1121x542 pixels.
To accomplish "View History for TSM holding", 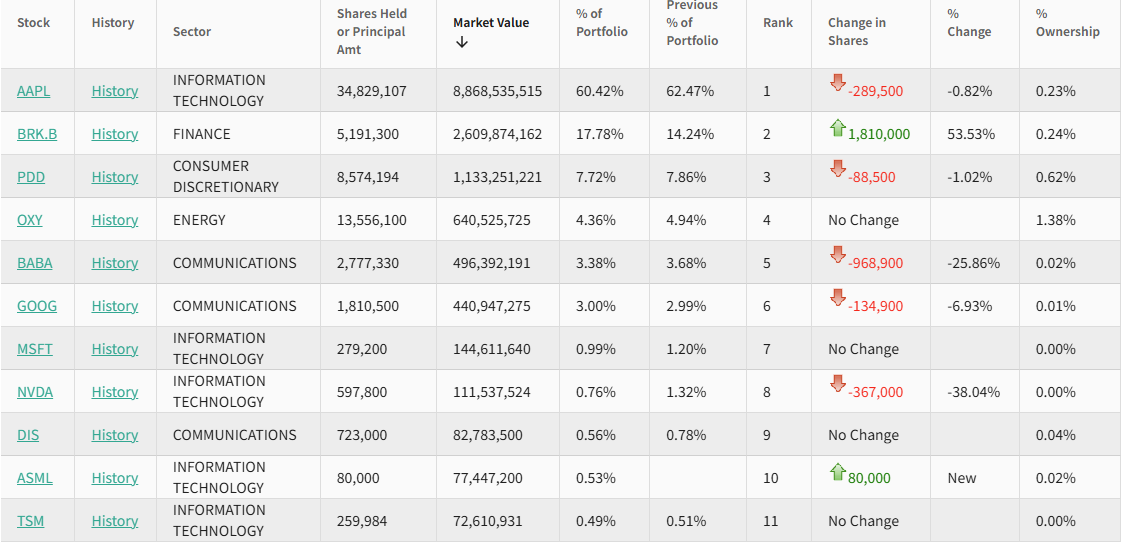I will (x=115, y=521).
